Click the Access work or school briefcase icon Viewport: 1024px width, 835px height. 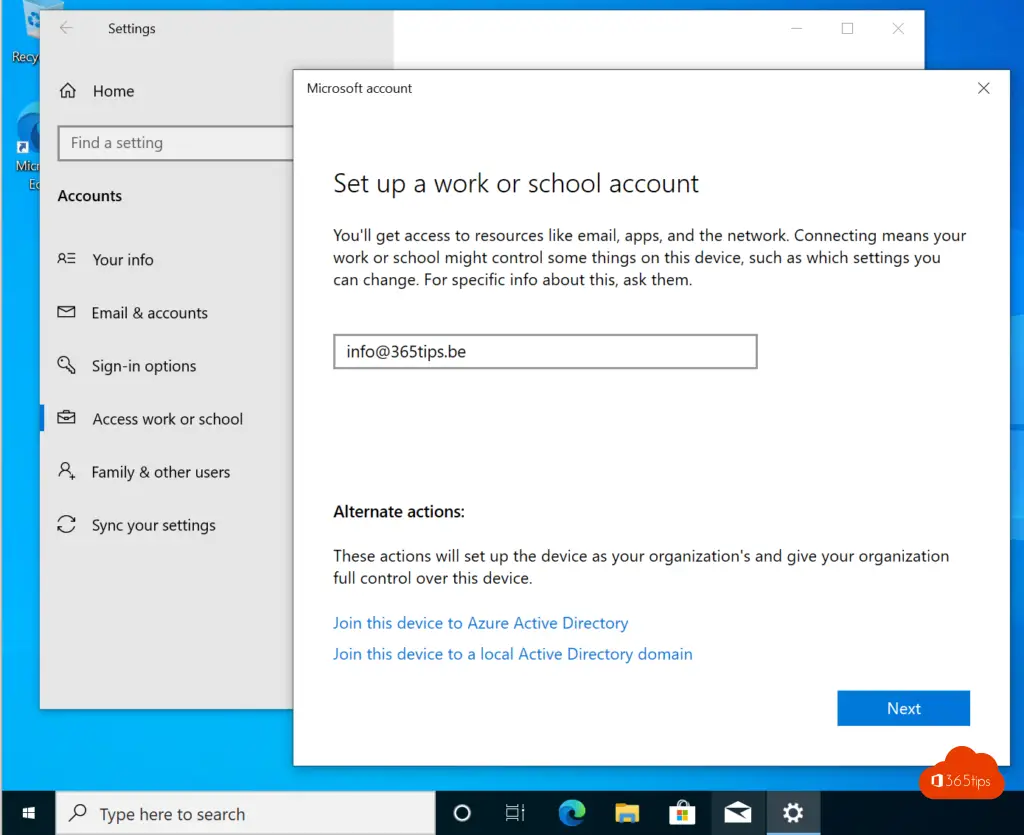click(67, 419)
